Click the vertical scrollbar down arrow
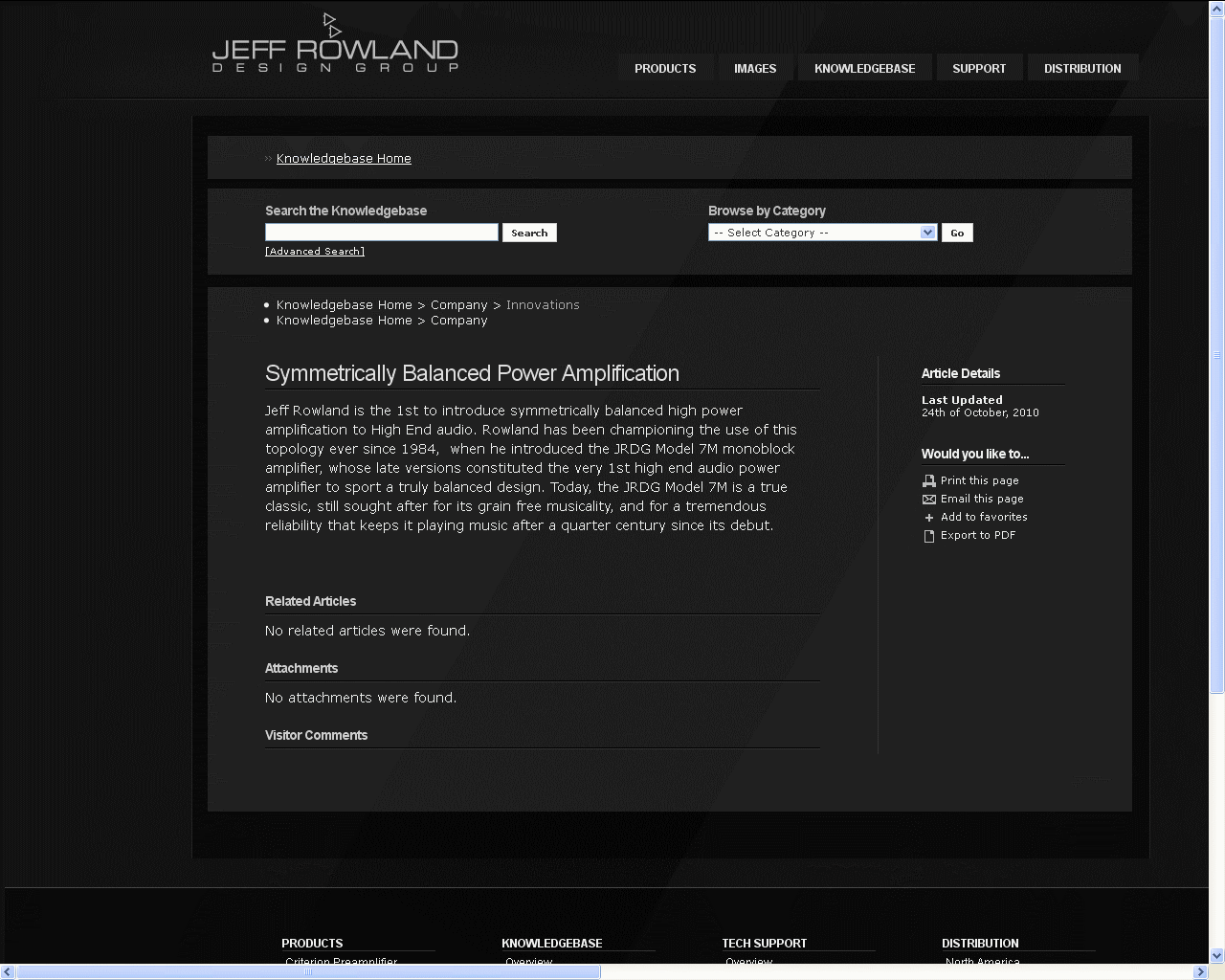Image resolution: width=1225 pixels, height=980 pixels. point(1217,955)
